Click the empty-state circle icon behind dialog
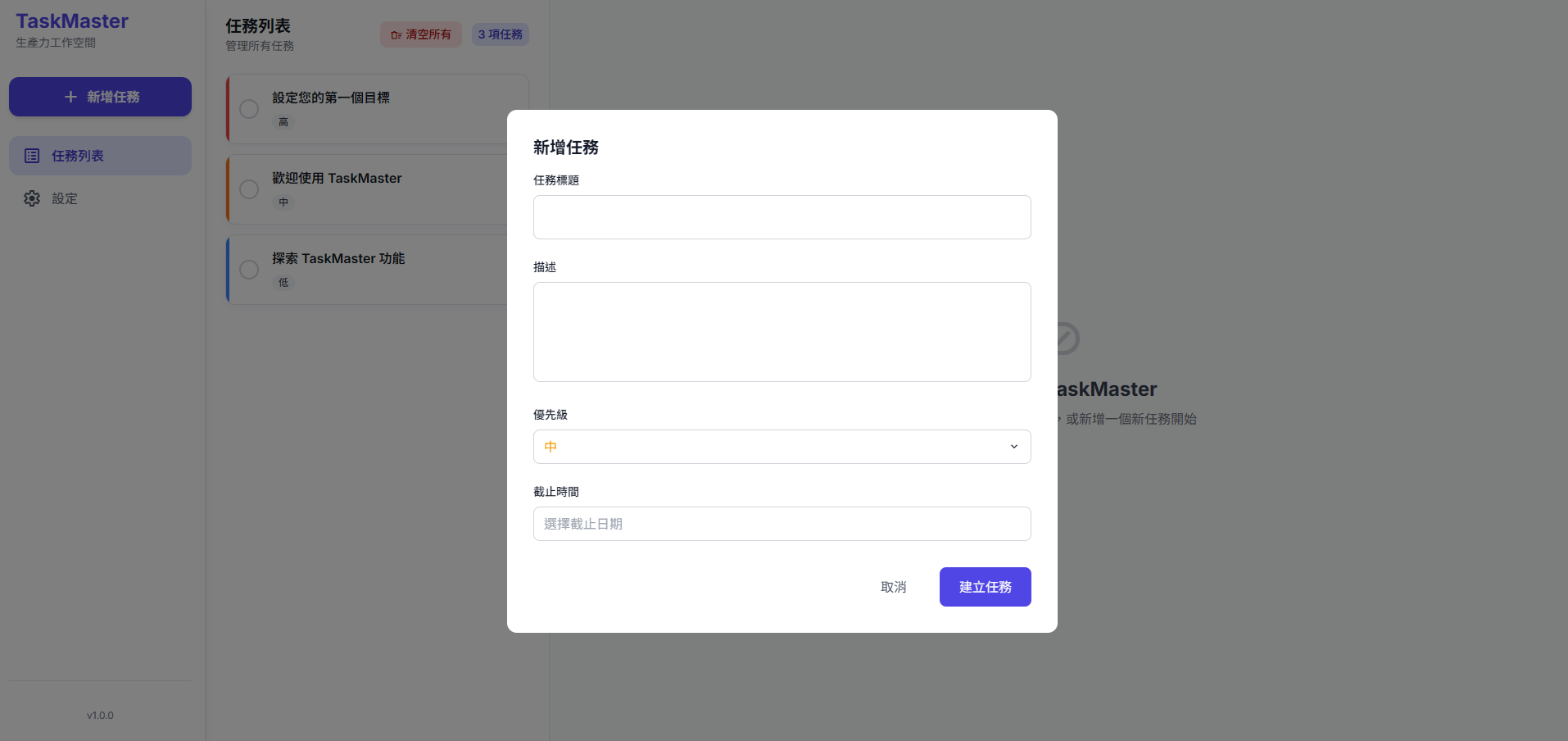This screenshot has width=1568, height=741. [1066, 339]
